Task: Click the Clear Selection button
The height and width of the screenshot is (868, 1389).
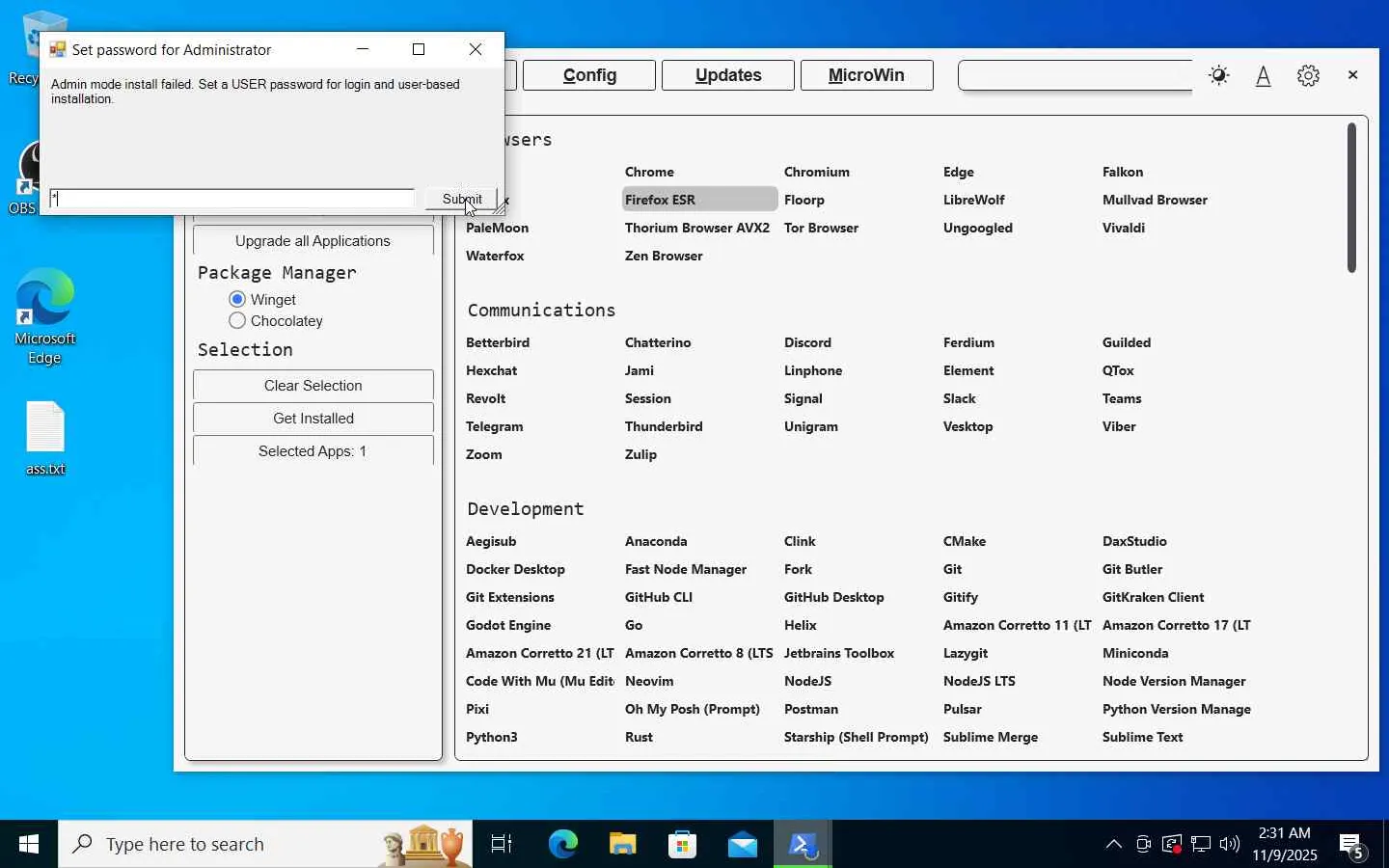Action: [x=313, y=386]
